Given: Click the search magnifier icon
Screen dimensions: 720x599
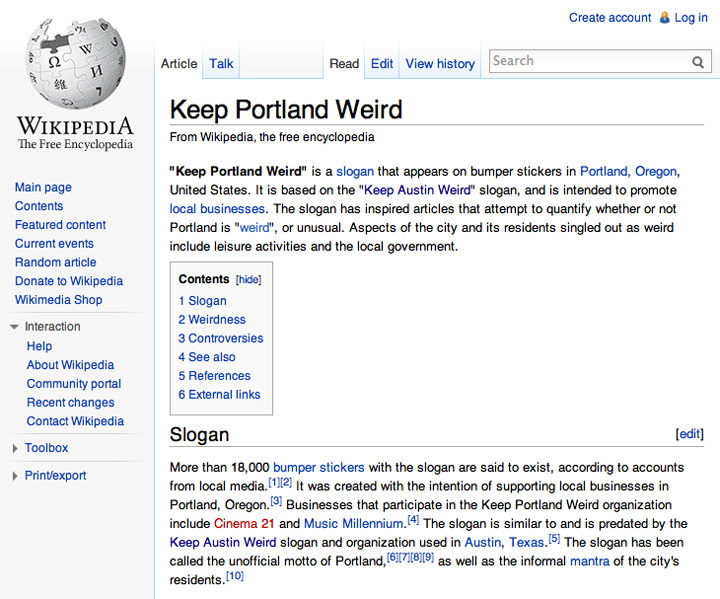Looking at the screenshot, I should (698, 62).
